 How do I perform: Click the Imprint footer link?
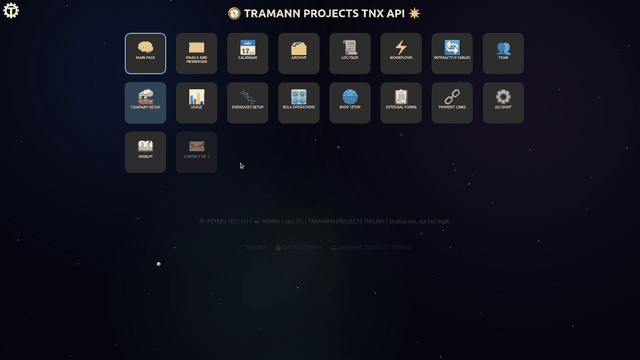[252, 247]
